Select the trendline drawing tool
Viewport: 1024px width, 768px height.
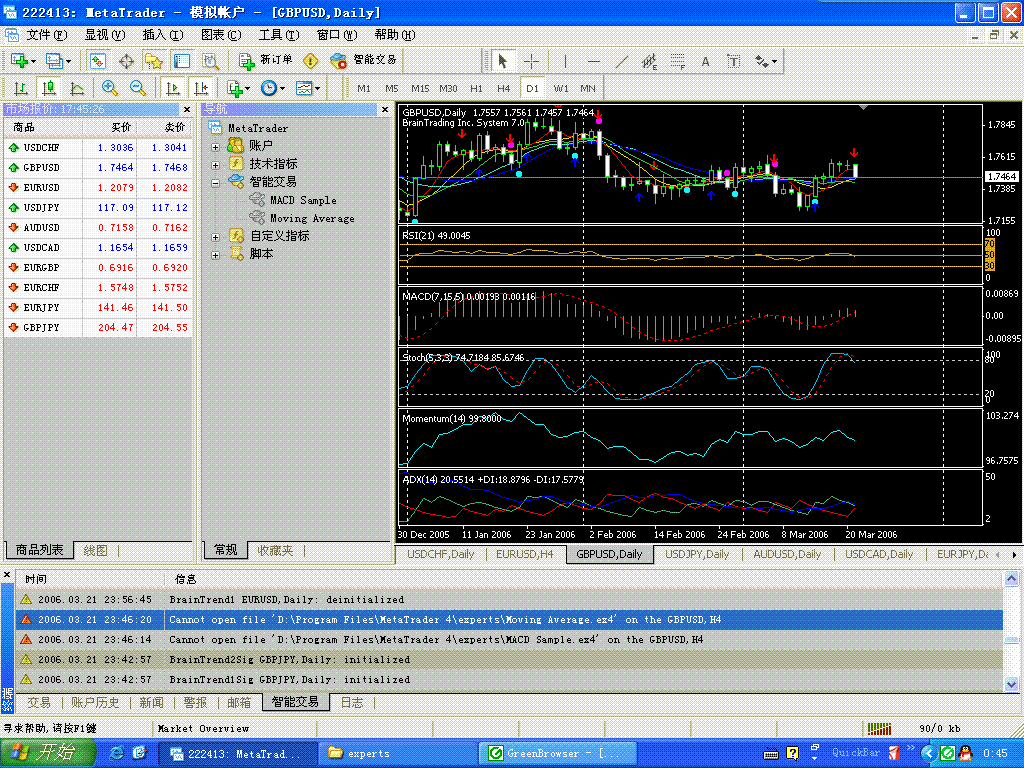(622, 61)
